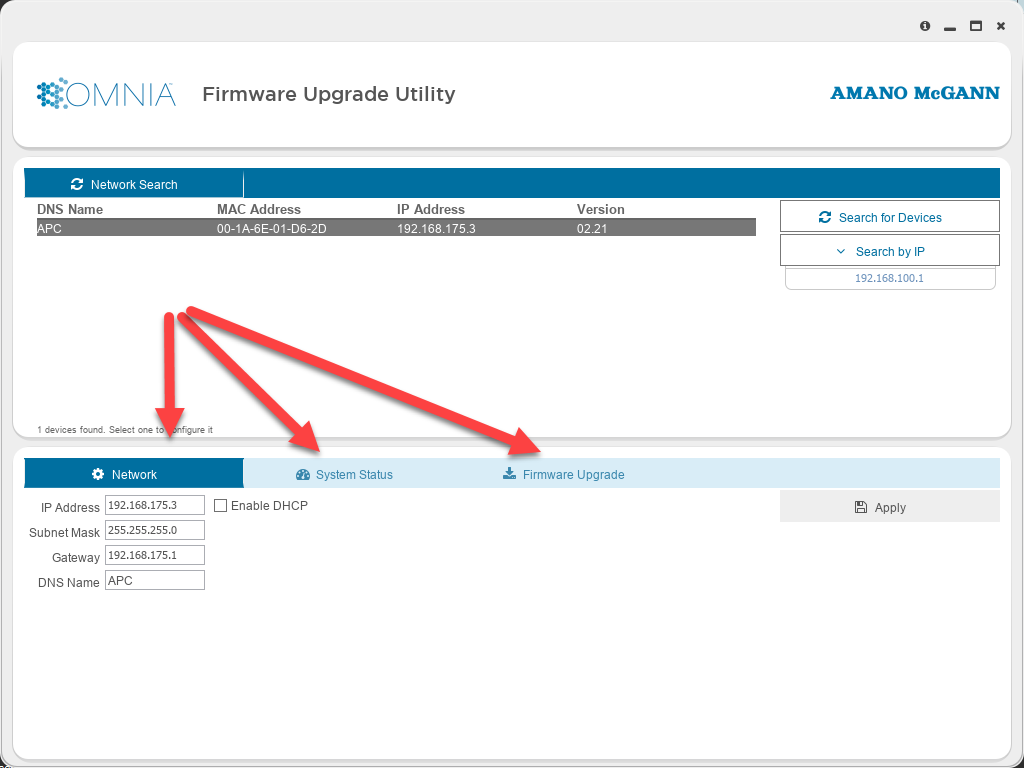This screenshot has height=768, width=1024.
Task: Click the download icon beside Firmware Upgrade
Action: click(x=509, y=473)
